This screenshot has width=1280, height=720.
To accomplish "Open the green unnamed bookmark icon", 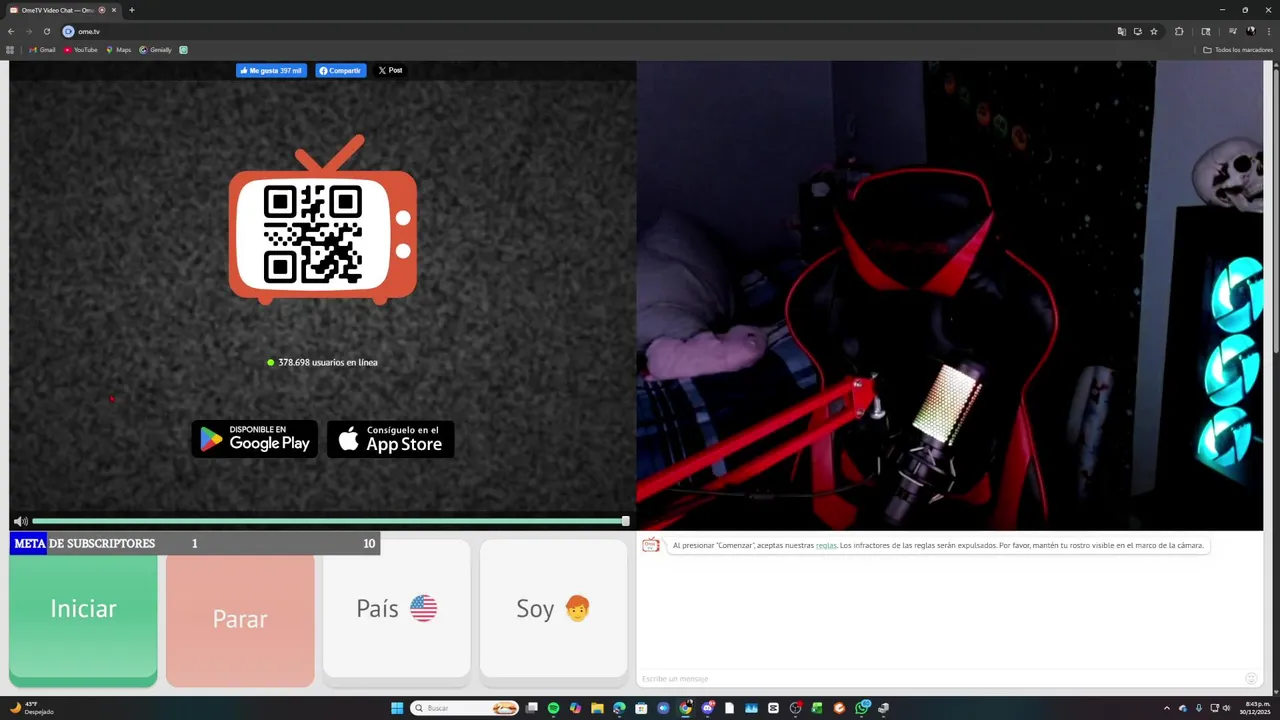I will pos(184,50).
